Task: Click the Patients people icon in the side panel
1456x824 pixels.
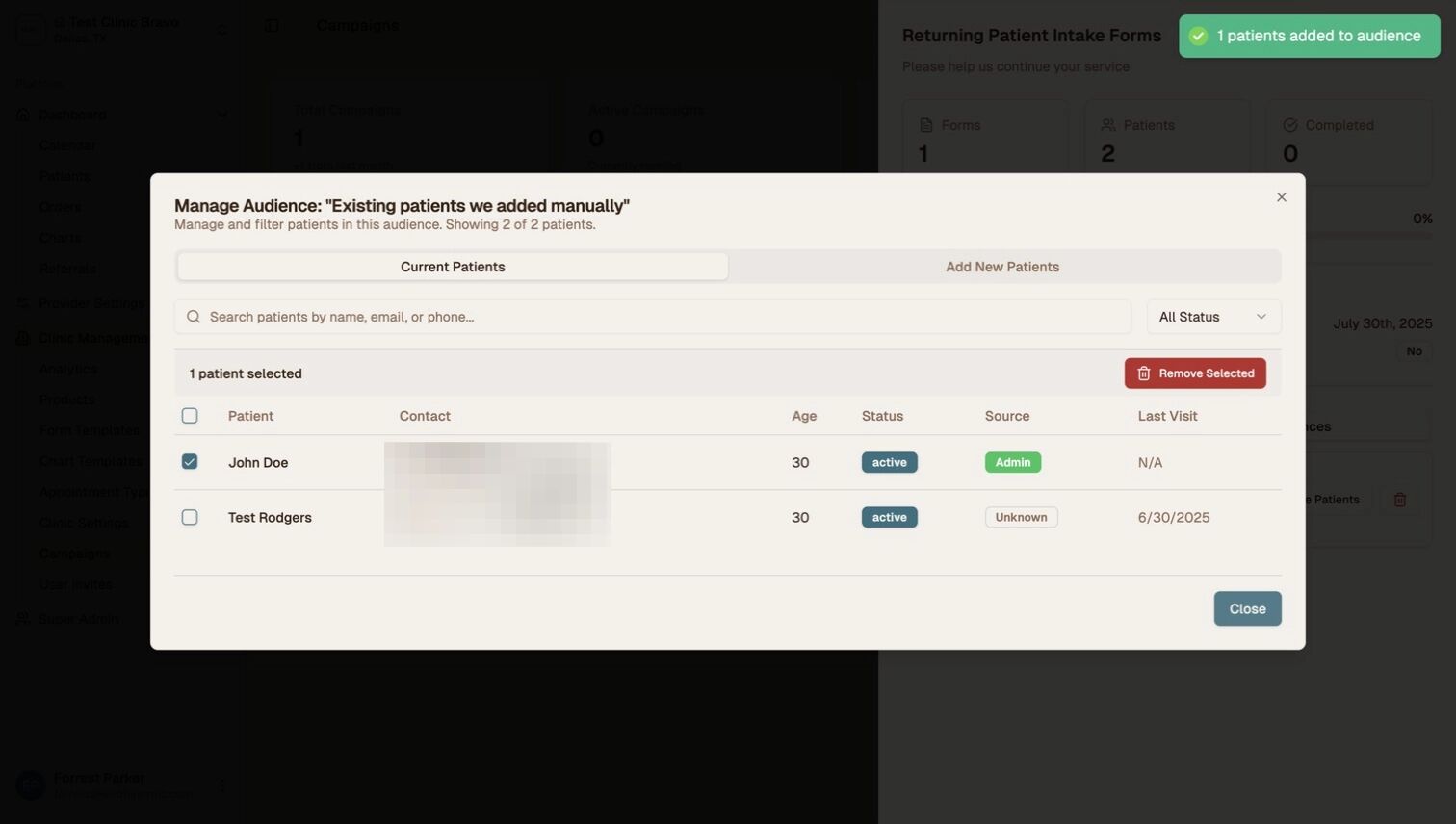Action: [x=1108, y=125]
